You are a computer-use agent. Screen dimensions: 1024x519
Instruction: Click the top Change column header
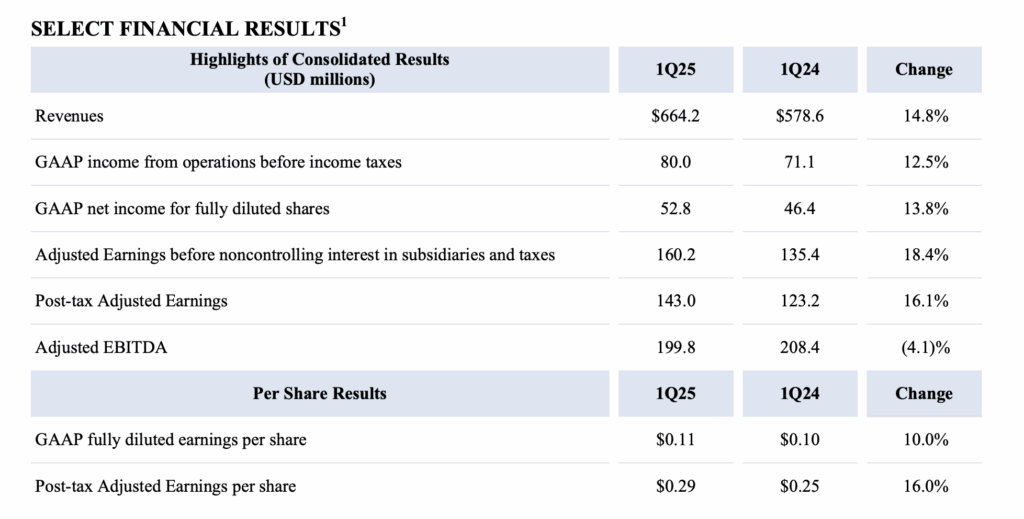924,69
